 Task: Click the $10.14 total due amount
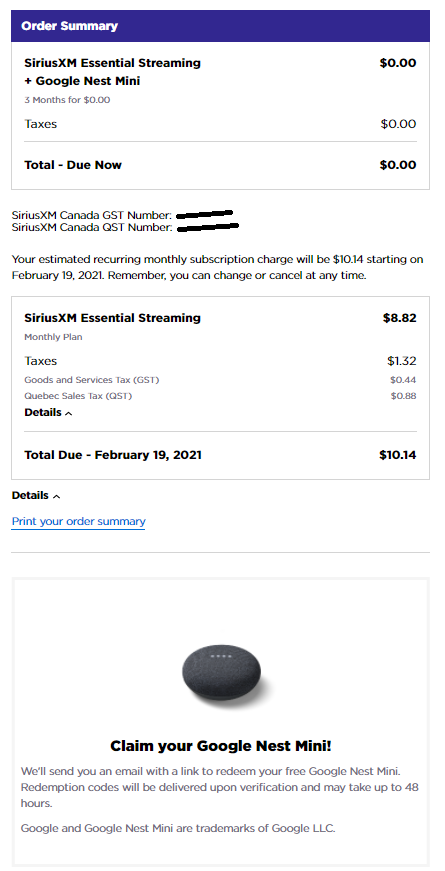tap(398, 455)
